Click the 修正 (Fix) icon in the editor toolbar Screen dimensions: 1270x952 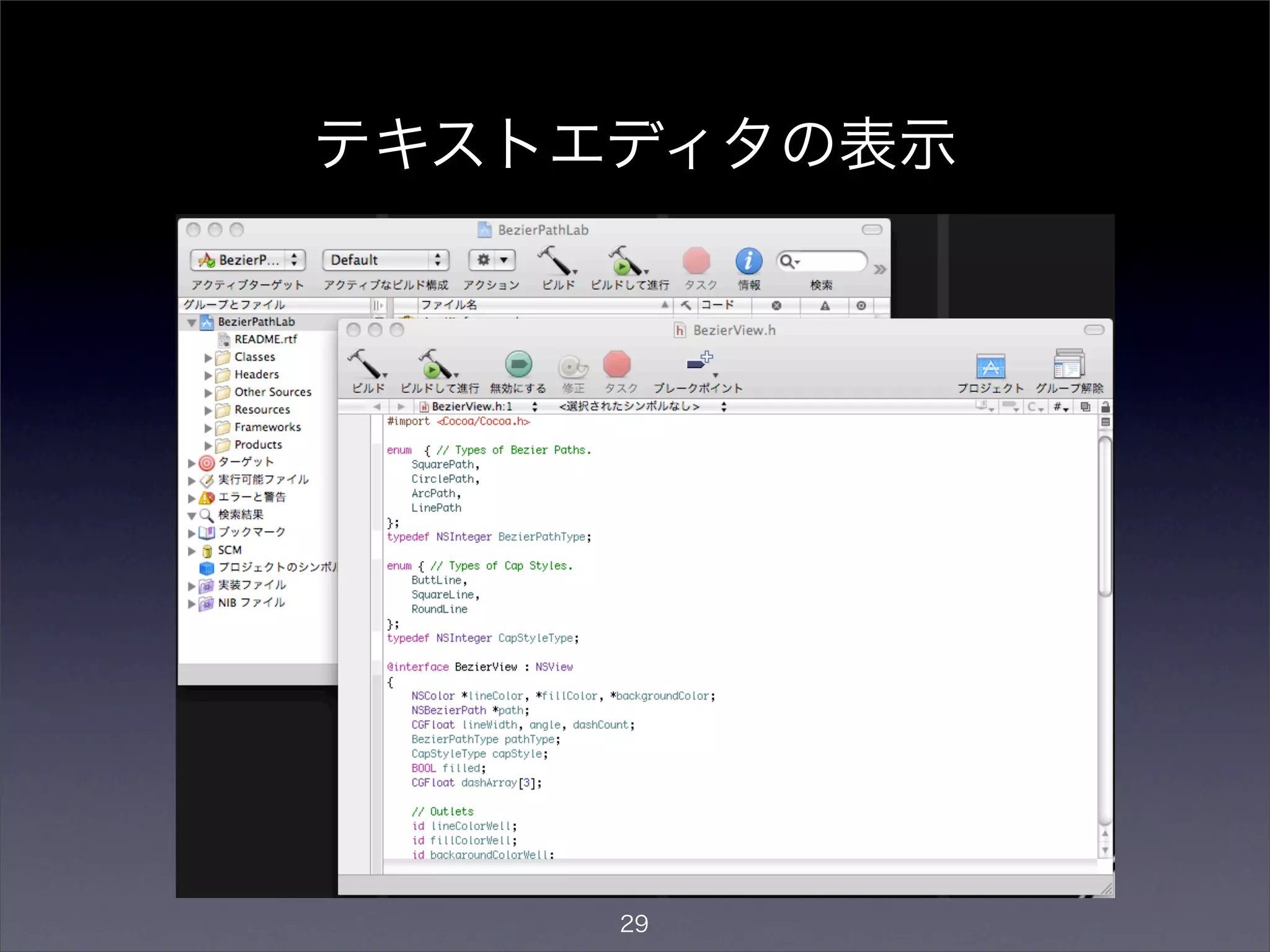coord(573,366)
